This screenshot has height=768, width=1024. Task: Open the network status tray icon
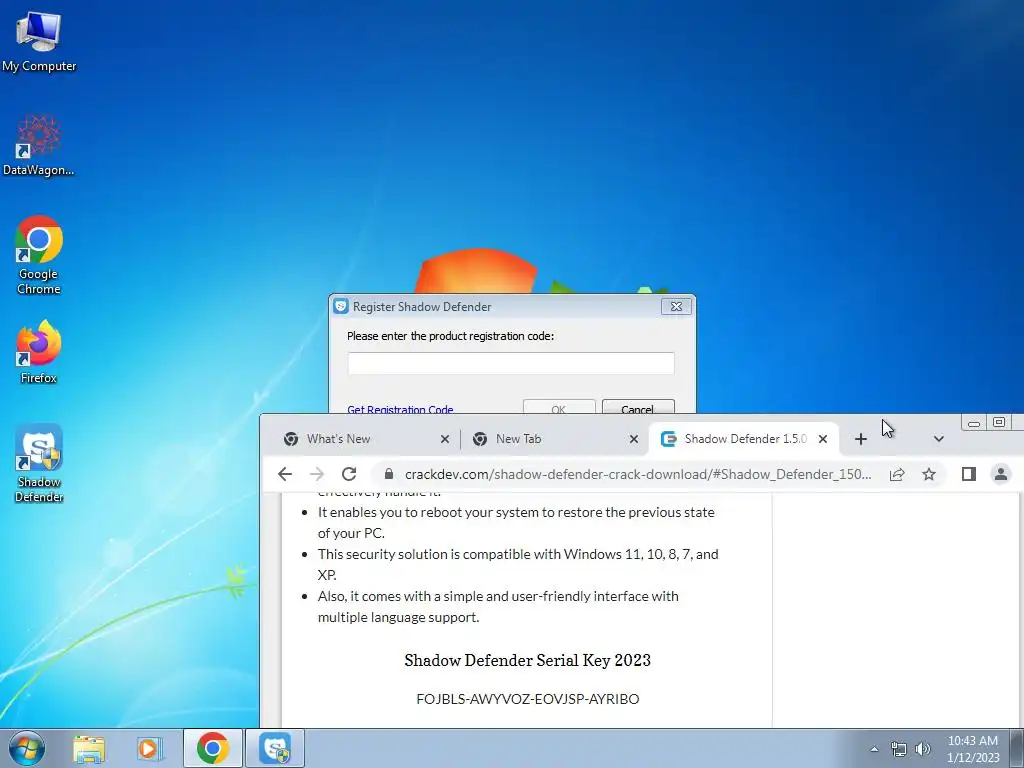[x=899, y=749]
